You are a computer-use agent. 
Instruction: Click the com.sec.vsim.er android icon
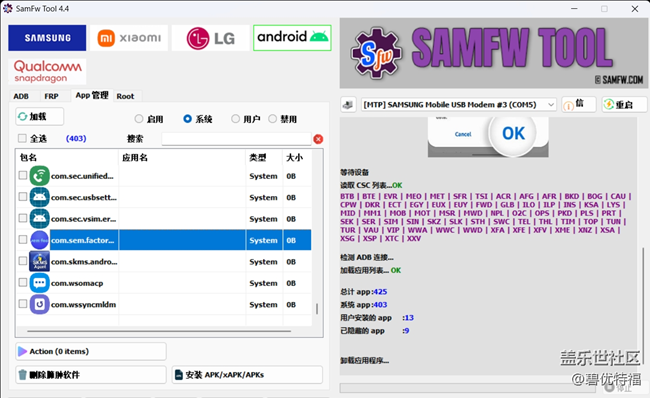pyautogui.click(x=39, y=219)
